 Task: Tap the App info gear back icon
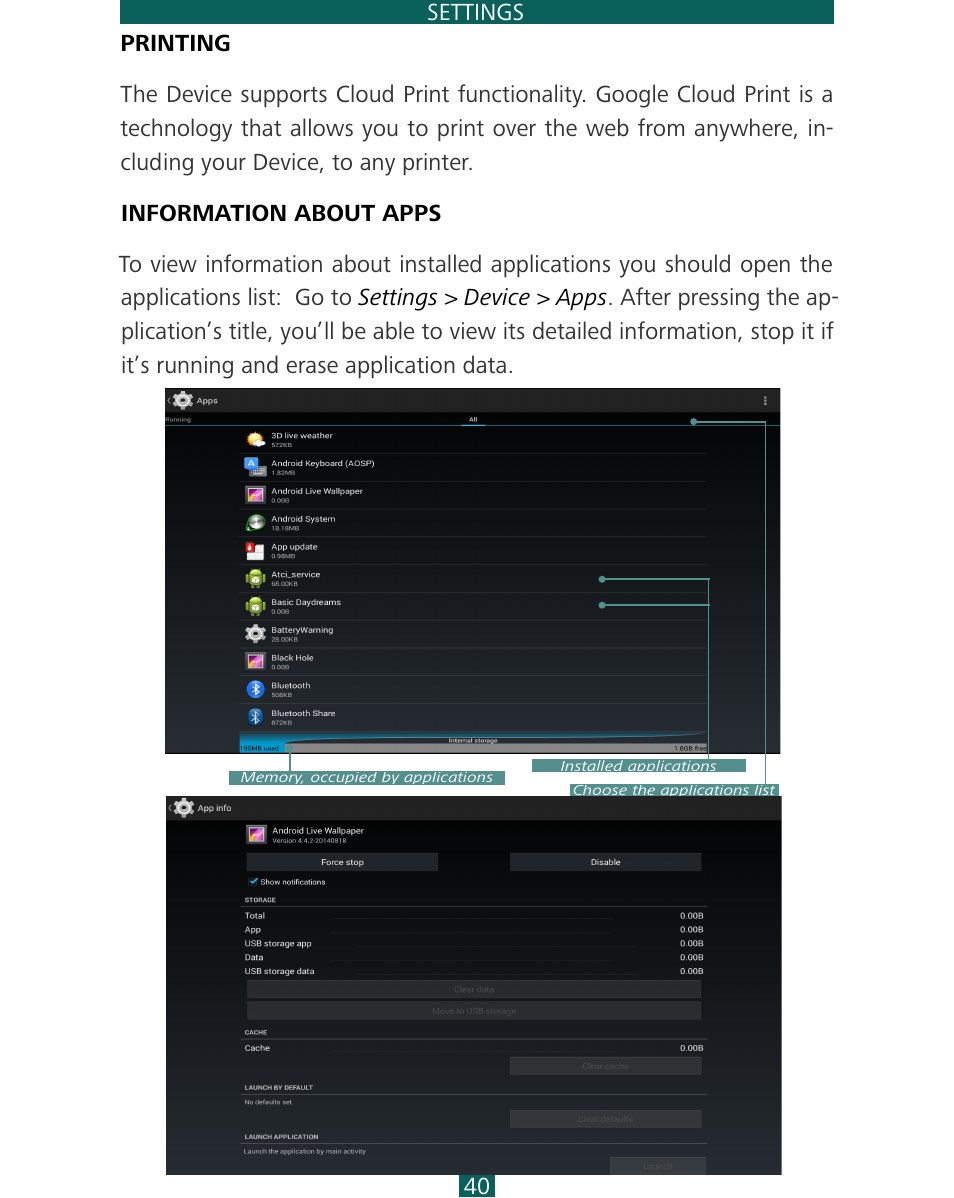(x=183, y=808)
